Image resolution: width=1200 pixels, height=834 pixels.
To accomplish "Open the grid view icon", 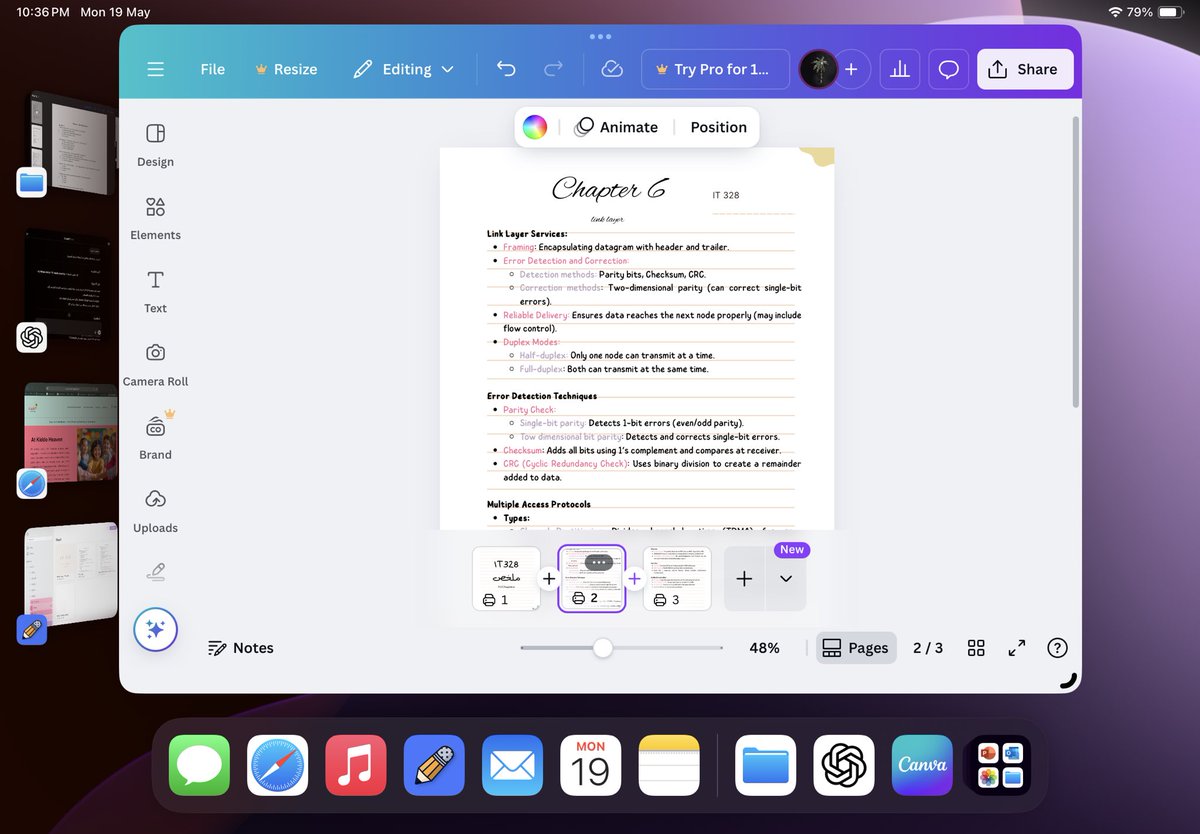I will (977, 648).
